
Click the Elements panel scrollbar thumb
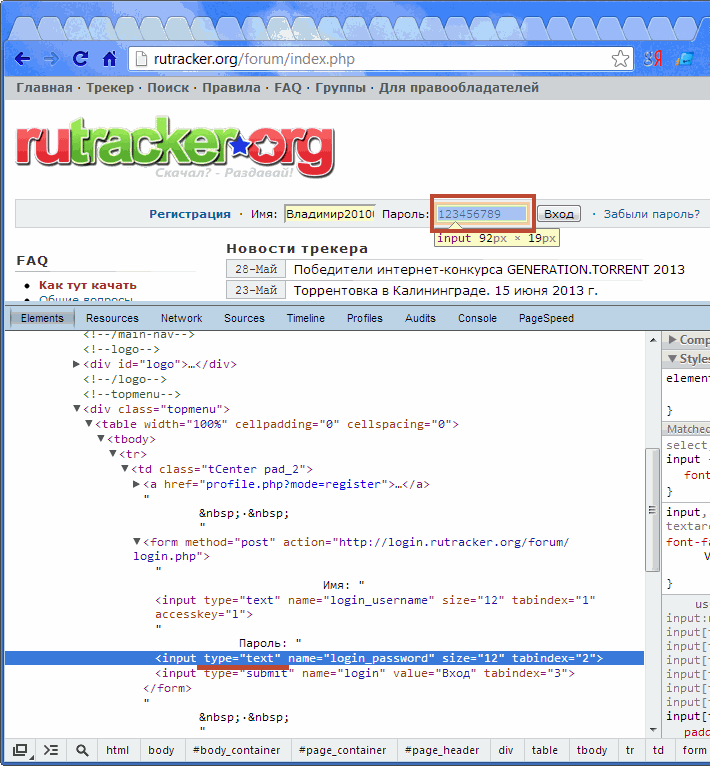[652, 510]
